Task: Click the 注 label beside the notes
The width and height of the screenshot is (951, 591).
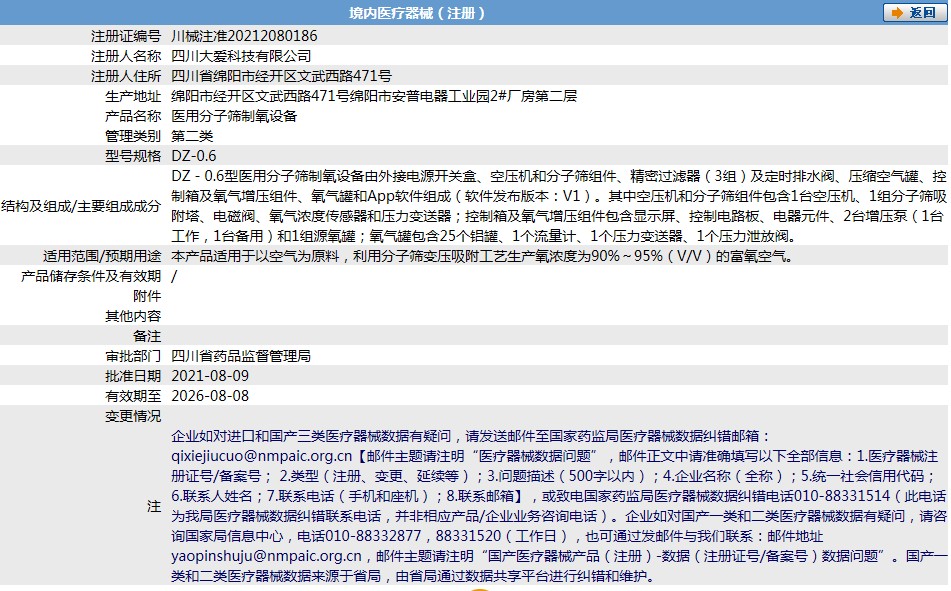Action: pyautogui.click(x=154, y=506)
